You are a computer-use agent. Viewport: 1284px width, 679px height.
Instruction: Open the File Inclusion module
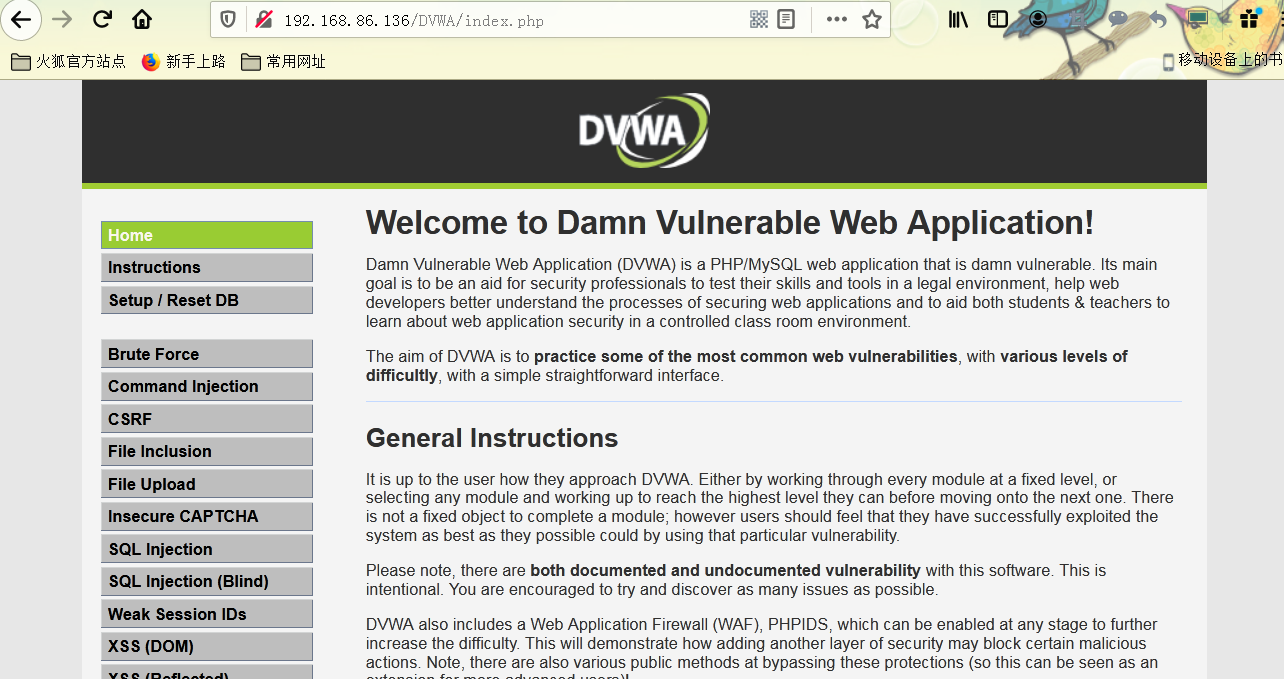[x=207, y=451]
